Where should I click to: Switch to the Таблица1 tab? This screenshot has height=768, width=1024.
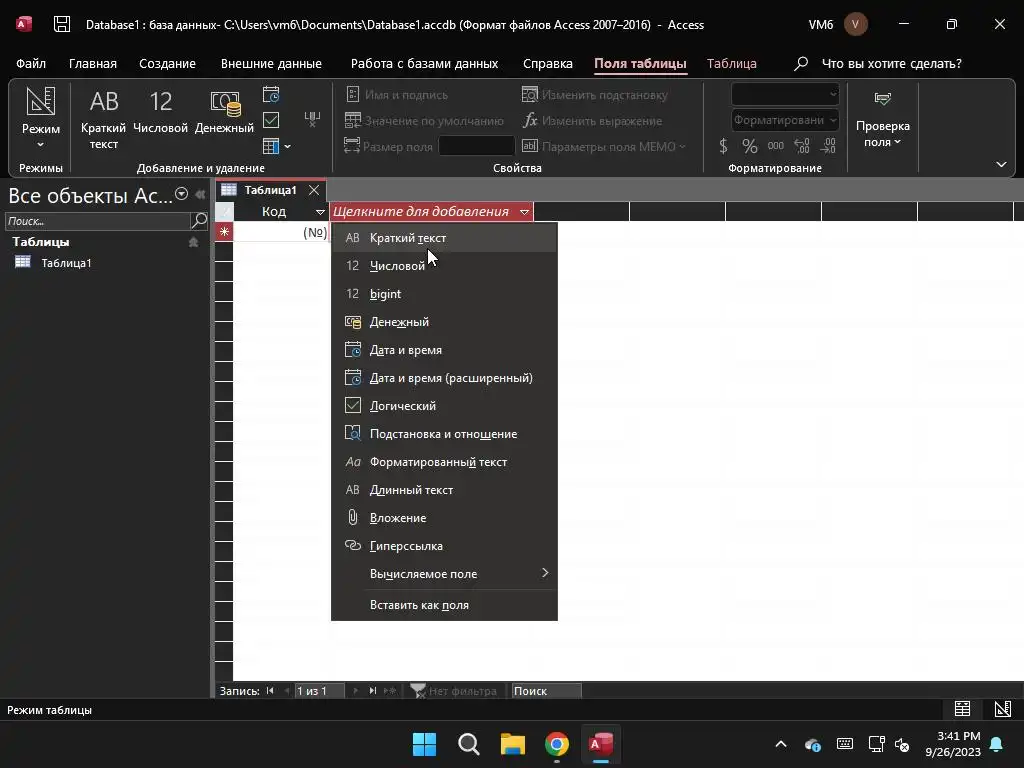[x=270, y=190]
